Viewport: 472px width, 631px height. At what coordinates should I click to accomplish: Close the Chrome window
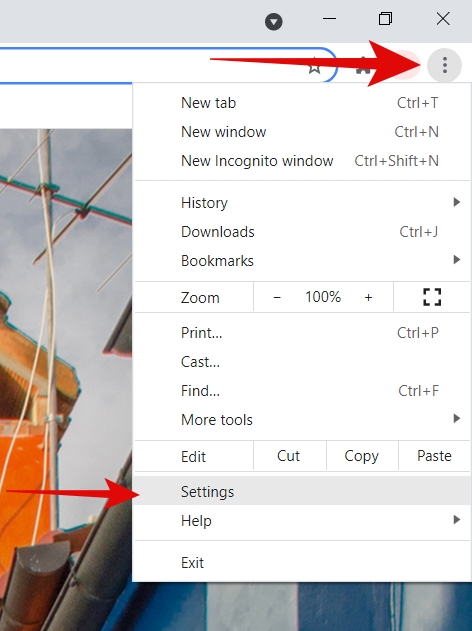(x=443, y=19)
